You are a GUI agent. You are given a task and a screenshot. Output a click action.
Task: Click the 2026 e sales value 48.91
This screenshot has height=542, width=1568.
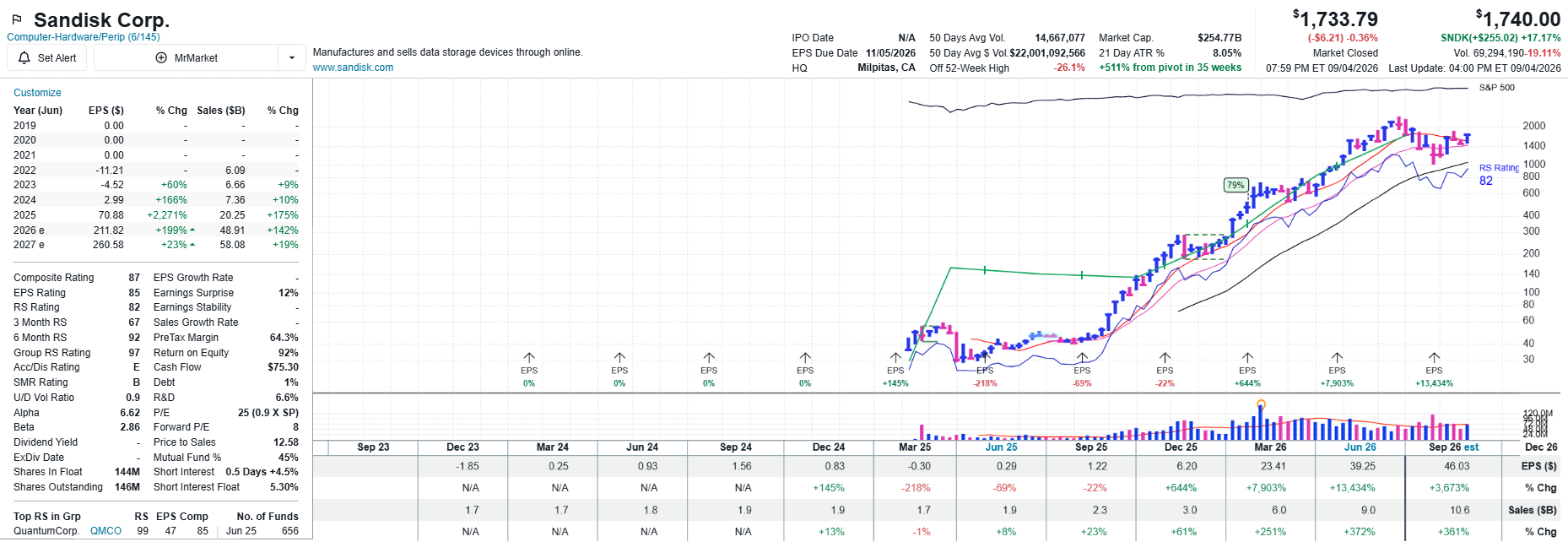click(232, 230)
